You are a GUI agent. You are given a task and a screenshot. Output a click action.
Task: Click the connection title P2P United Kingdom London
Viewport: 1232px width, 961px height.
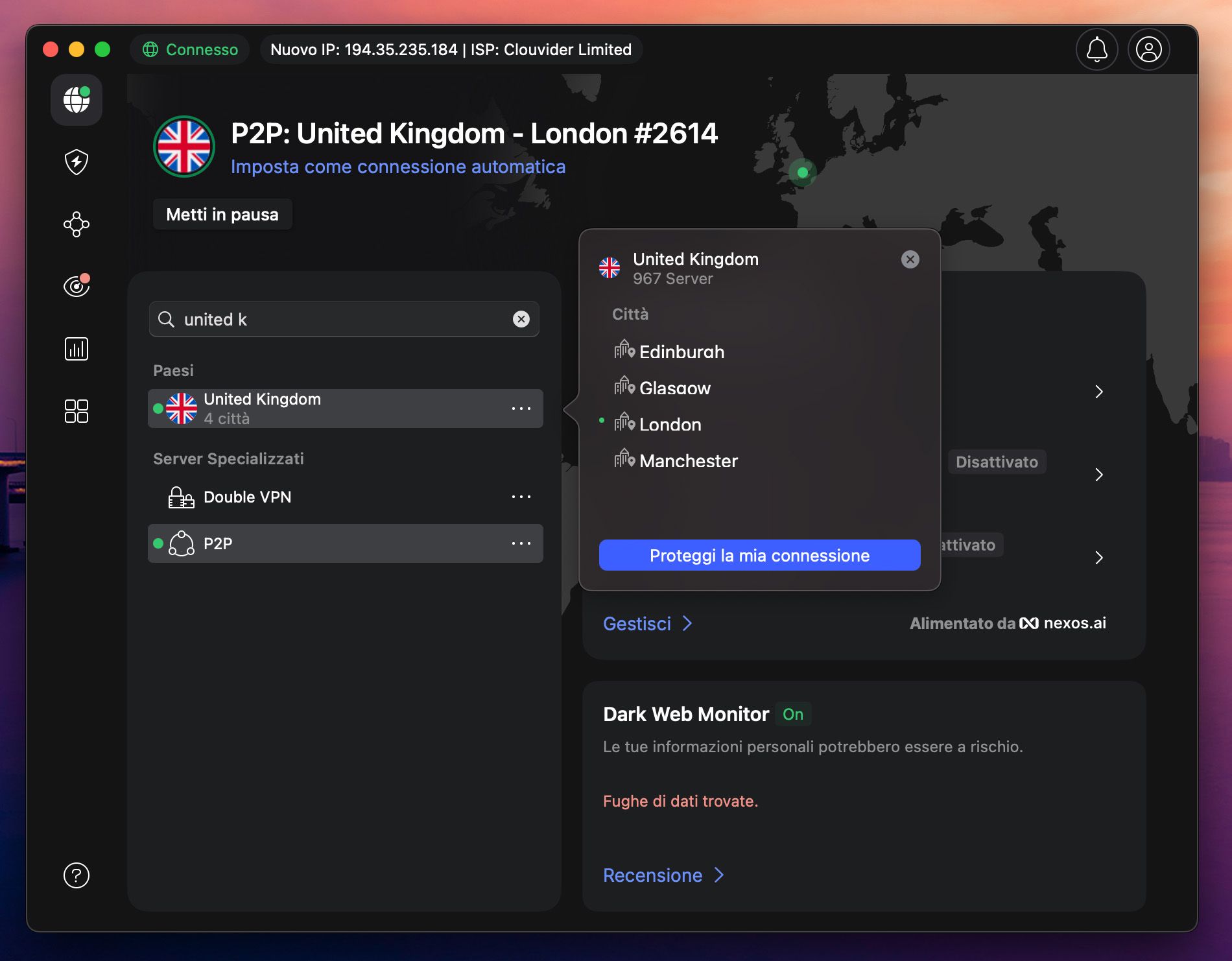click(474, 134)
